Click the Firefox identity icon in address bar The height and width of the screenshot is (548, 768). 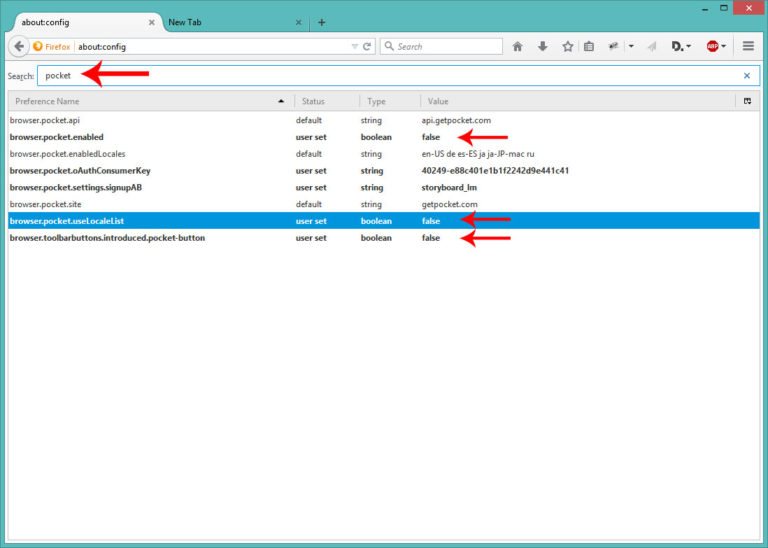click(x=38, y=47)
